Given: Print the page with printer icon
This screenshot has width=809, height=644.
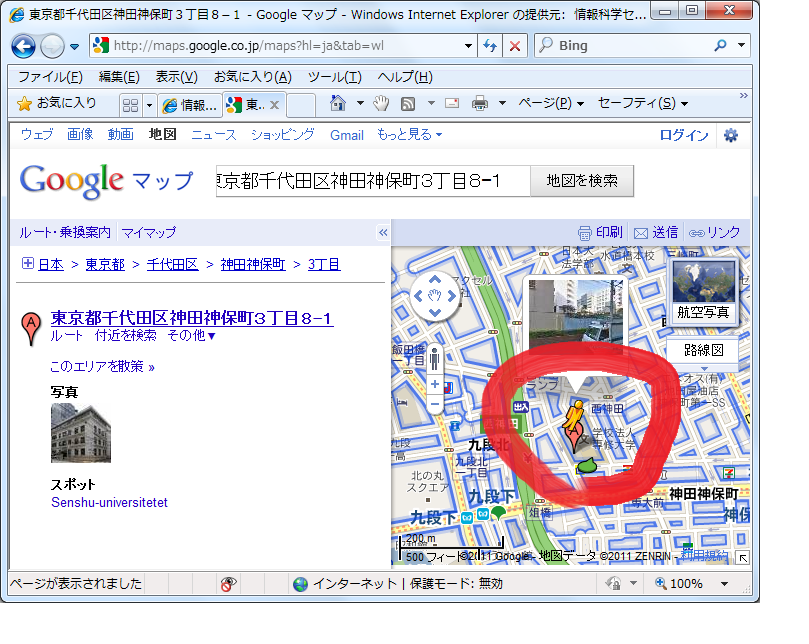Looking at the screenshot, I should point(480,104).
